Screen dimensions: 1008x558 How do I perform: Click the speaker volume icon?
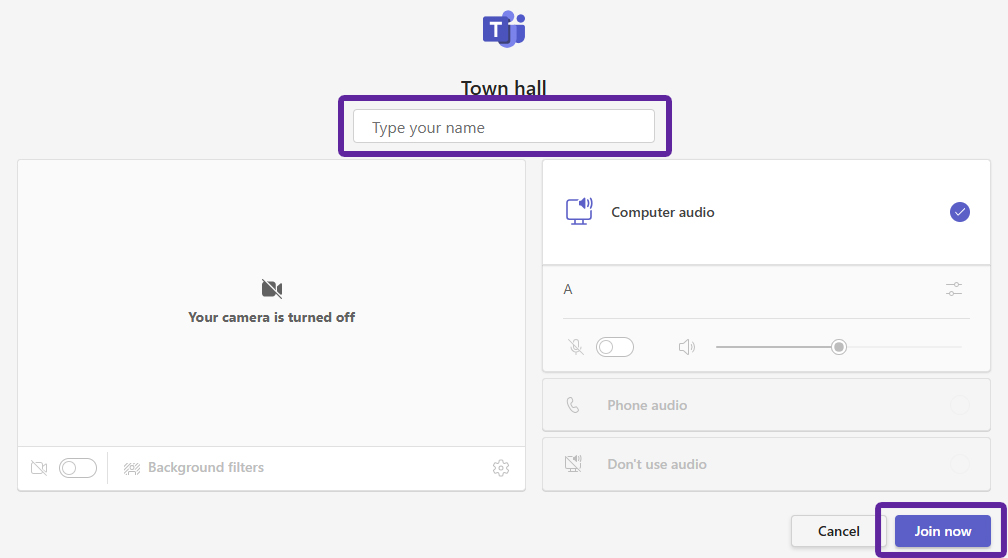tap(687, 347)
